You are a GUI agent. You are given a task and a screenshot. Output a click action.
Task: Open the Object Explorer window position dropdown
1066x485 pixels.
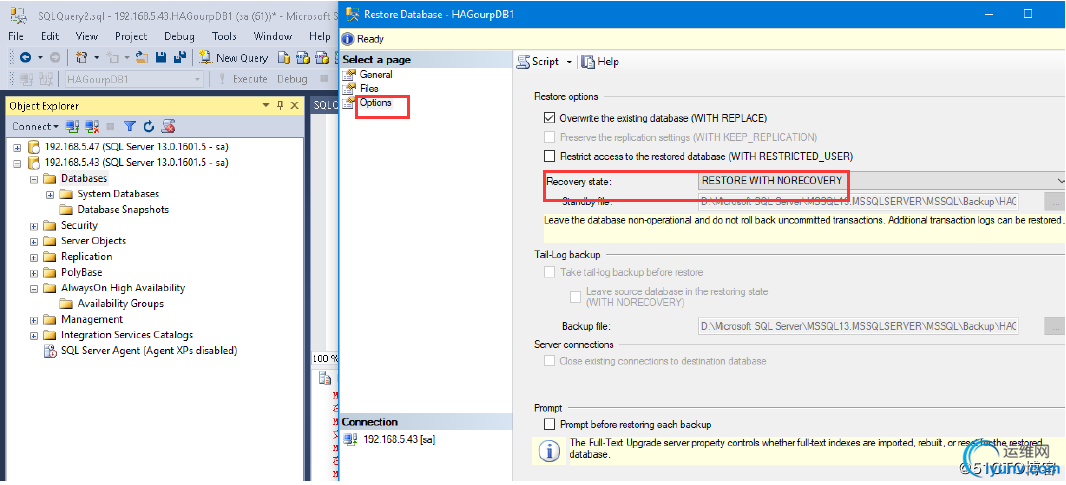pos(266,105)
